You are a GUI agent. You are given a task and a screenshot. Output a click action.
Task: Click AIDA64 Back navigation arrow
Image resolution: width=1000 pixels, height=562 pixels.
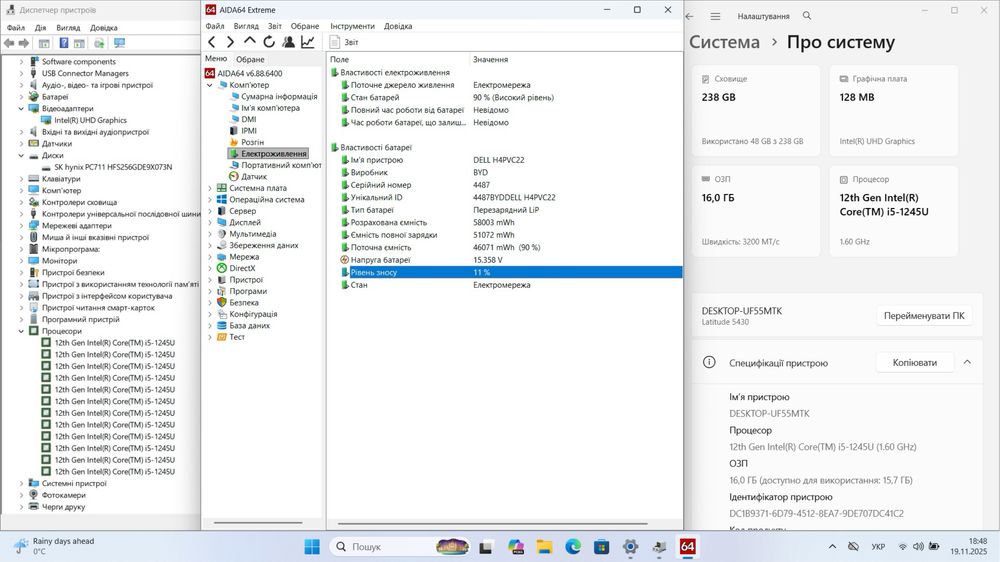tap(212, 42)
